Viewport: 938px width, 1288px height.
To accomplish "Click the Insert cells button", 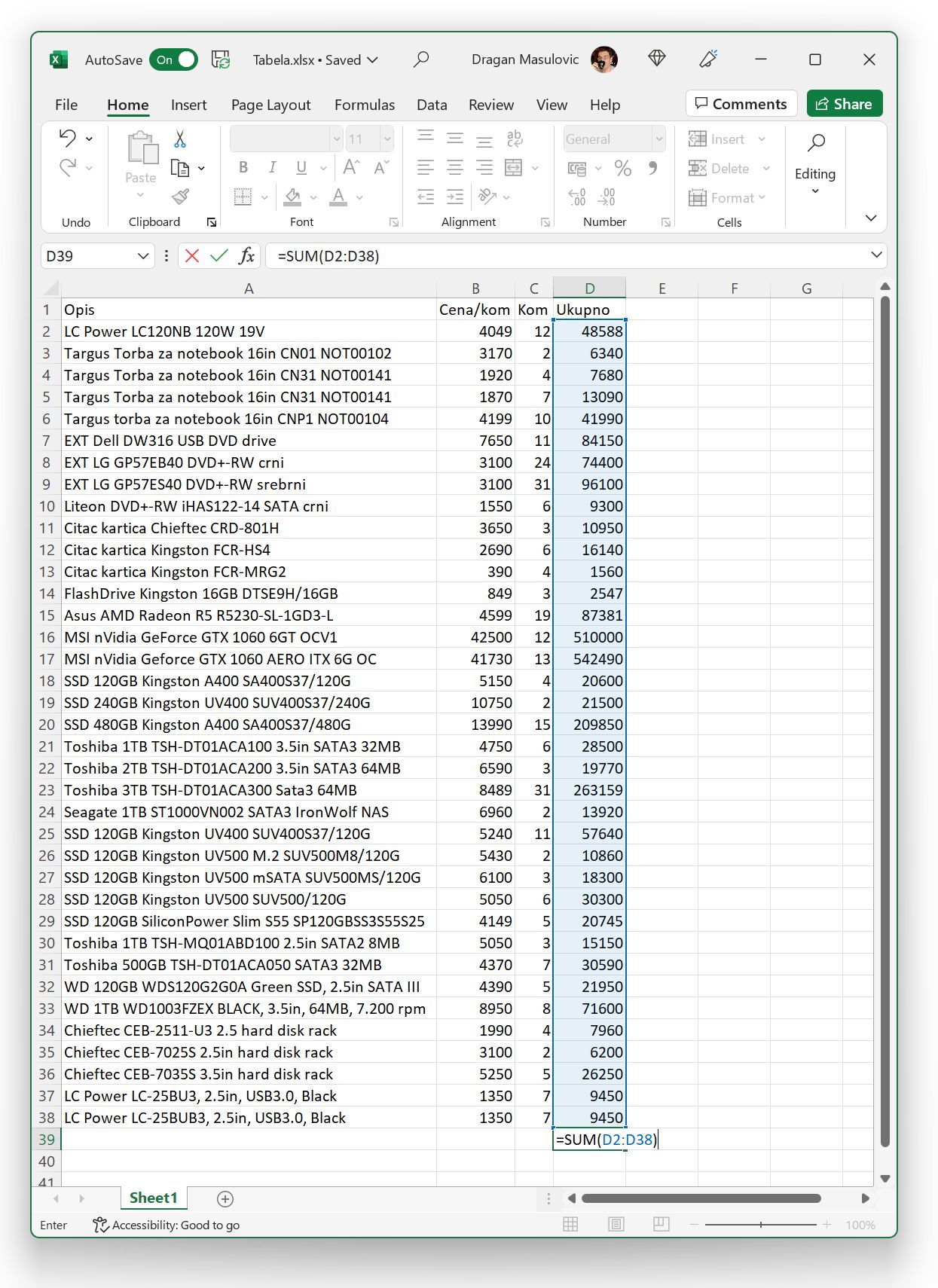I will pos(717,139).
